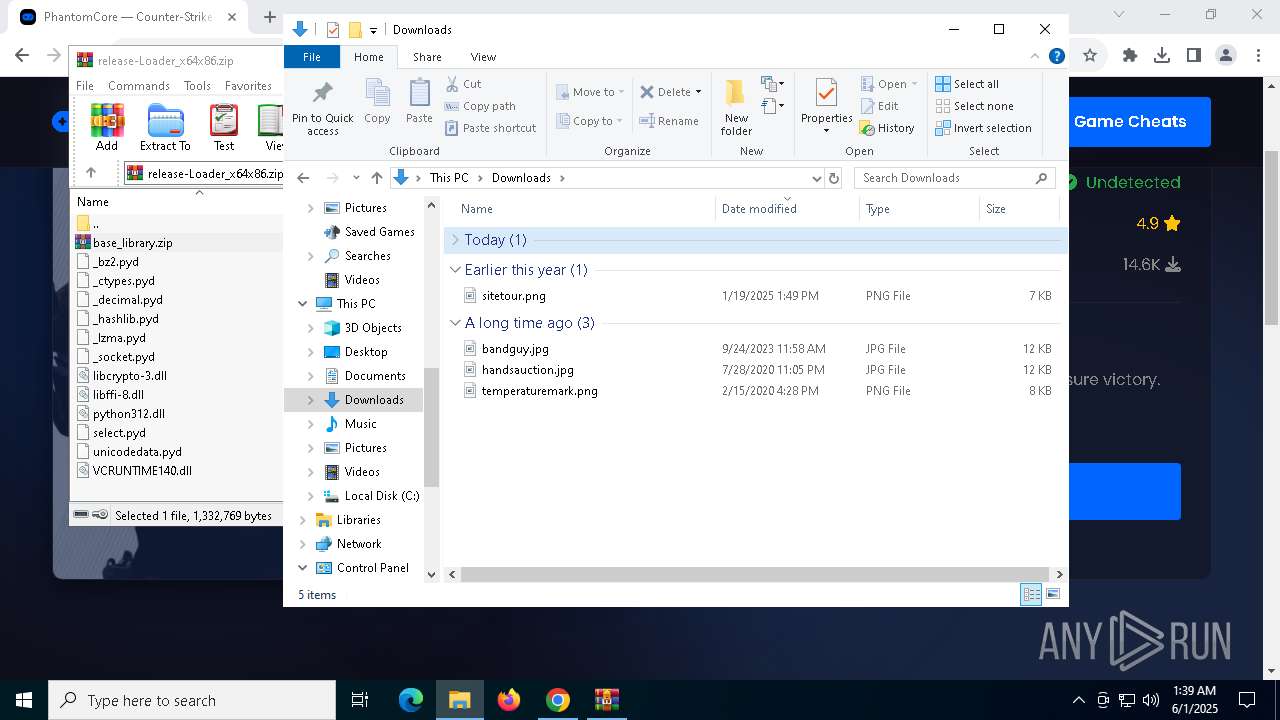Screen dimensions: 1280x720
Task: Expand Downloads in navigation tree
Action: [311, 400]
